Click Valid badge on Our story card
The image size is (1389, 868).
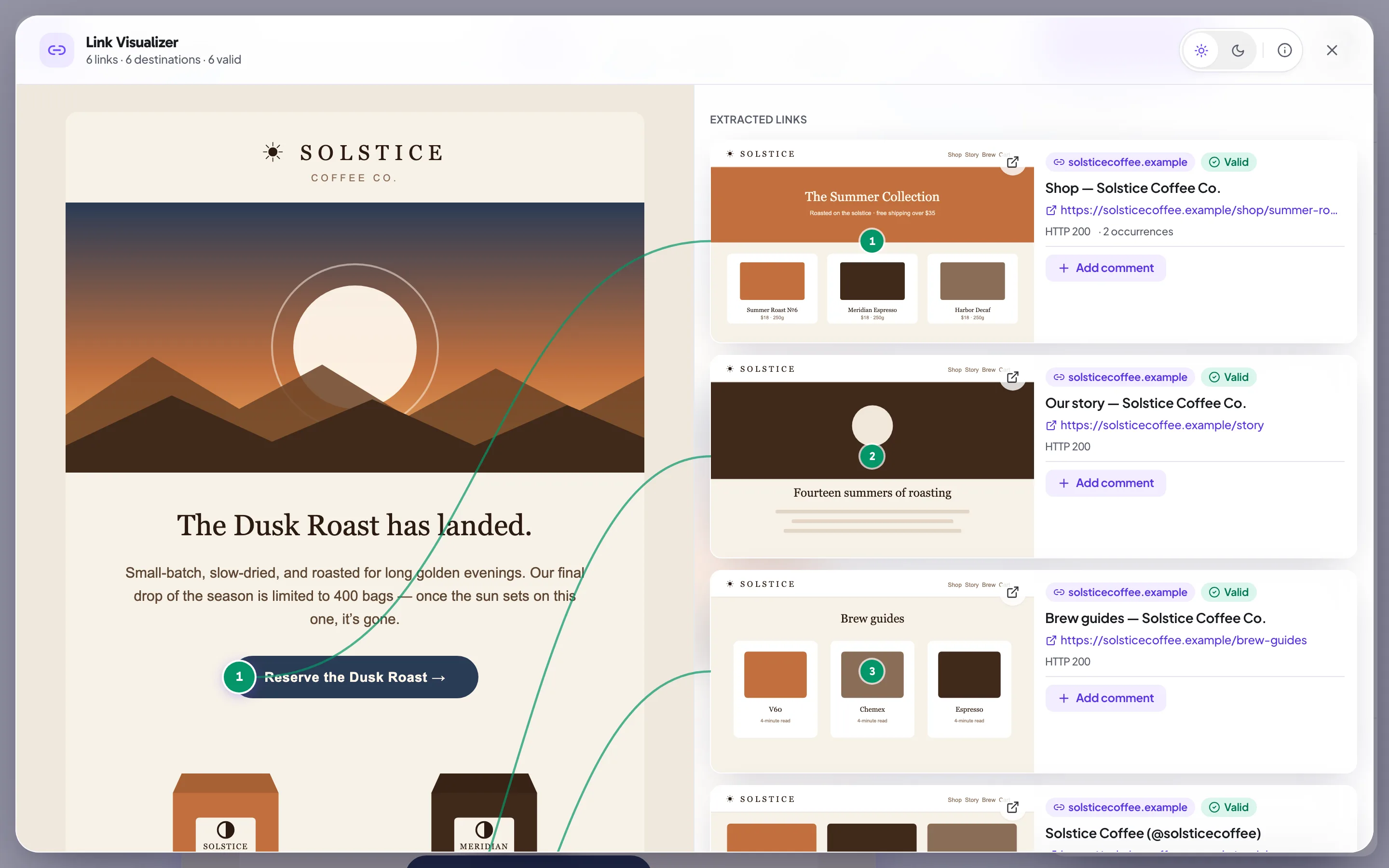coord(1228,377)
